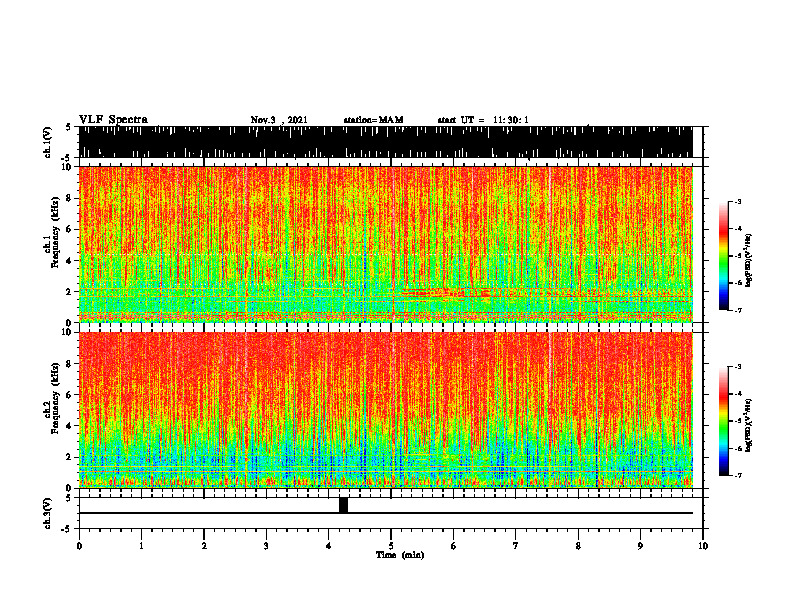Click the "8" kHz tick of ch.1 spectrogram

point(71,198)
